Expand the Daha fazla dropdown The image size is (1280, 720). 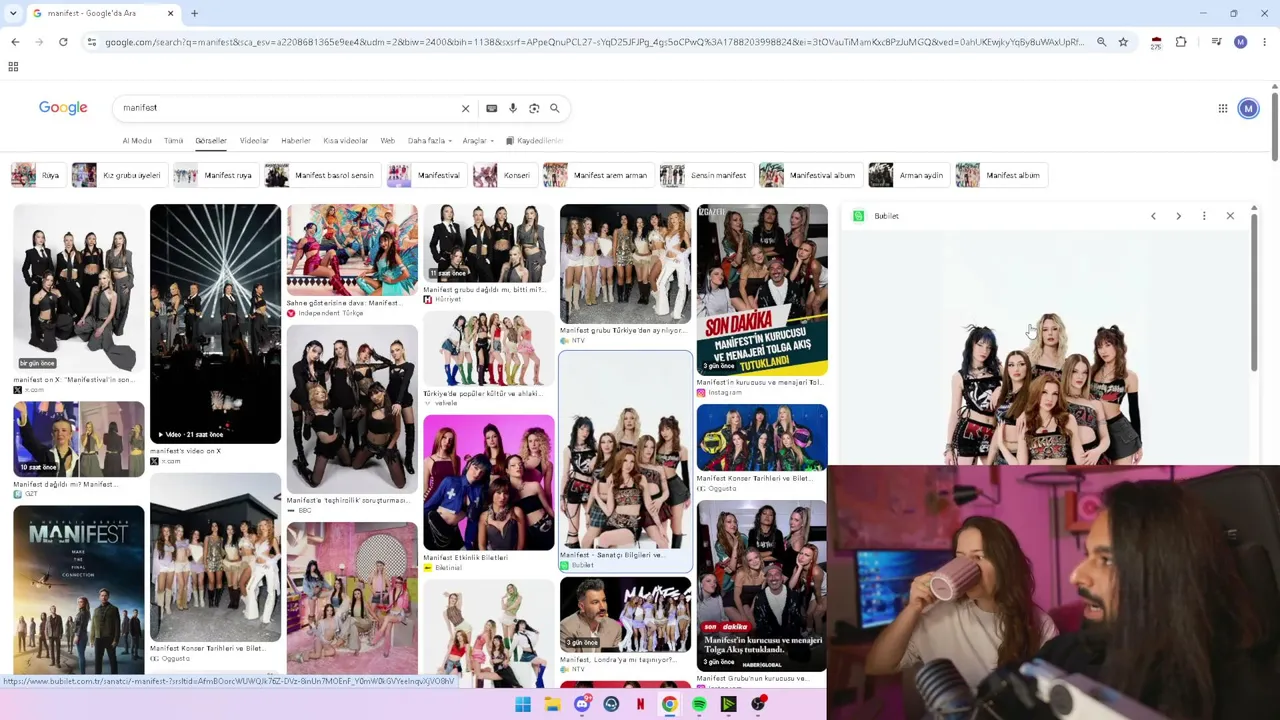pyautogui.click(x=430, y=141)
